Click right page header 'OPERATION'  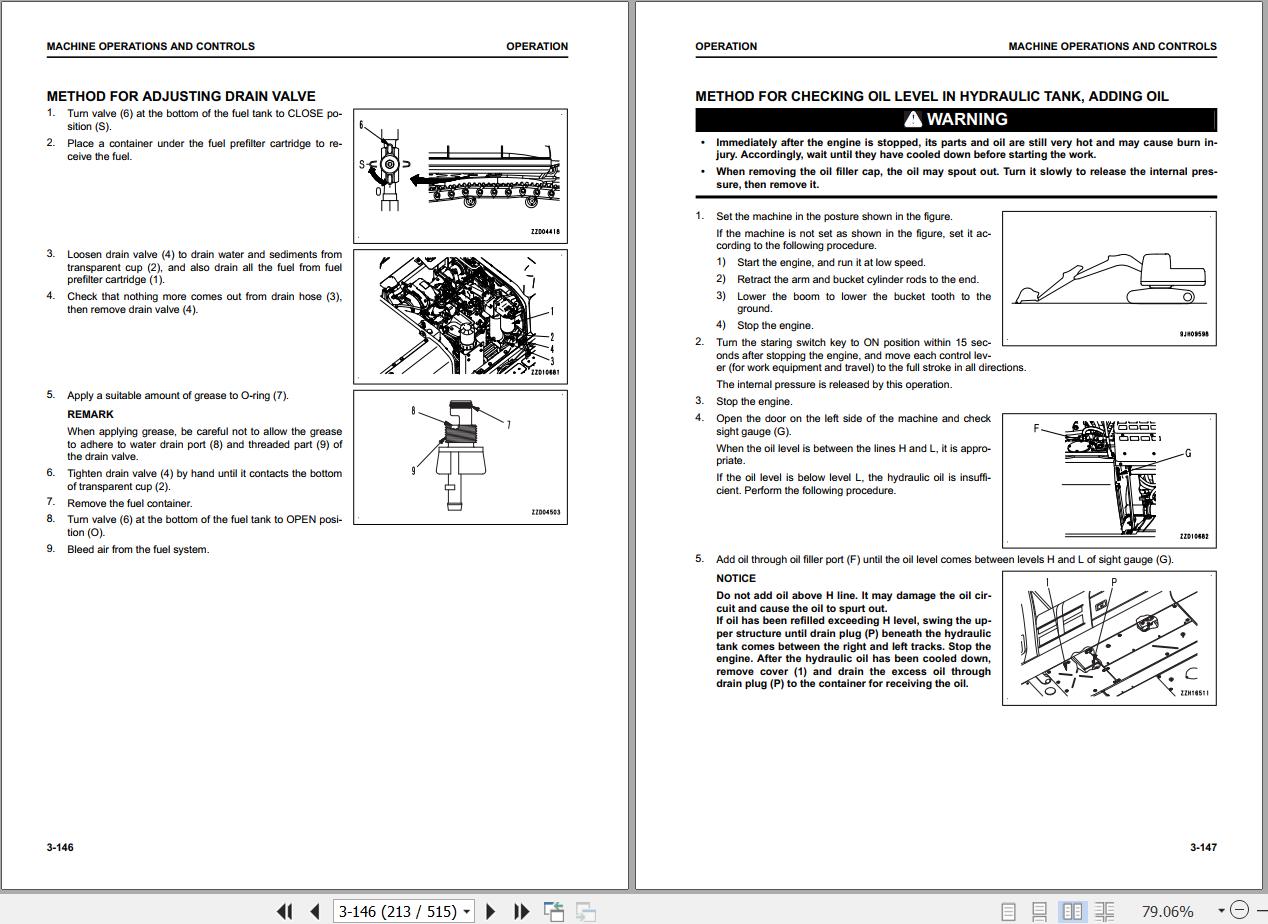[x=726, y=46]
